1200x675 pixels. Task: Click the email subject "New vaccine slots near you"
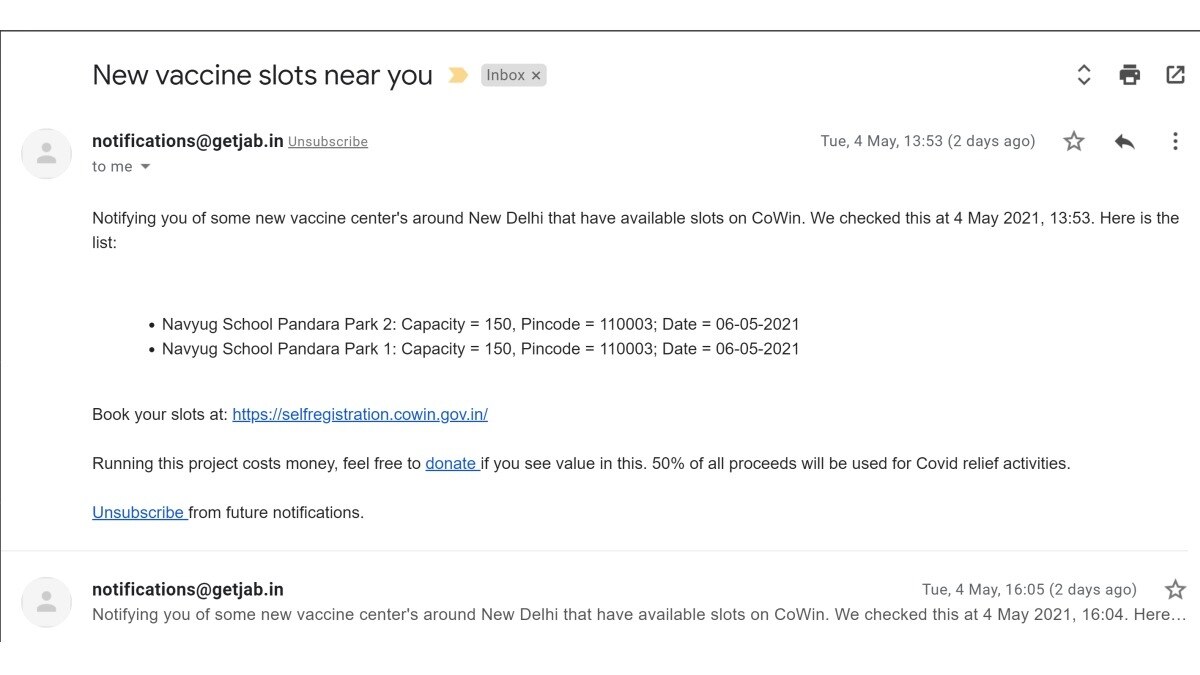click(262, 75)
